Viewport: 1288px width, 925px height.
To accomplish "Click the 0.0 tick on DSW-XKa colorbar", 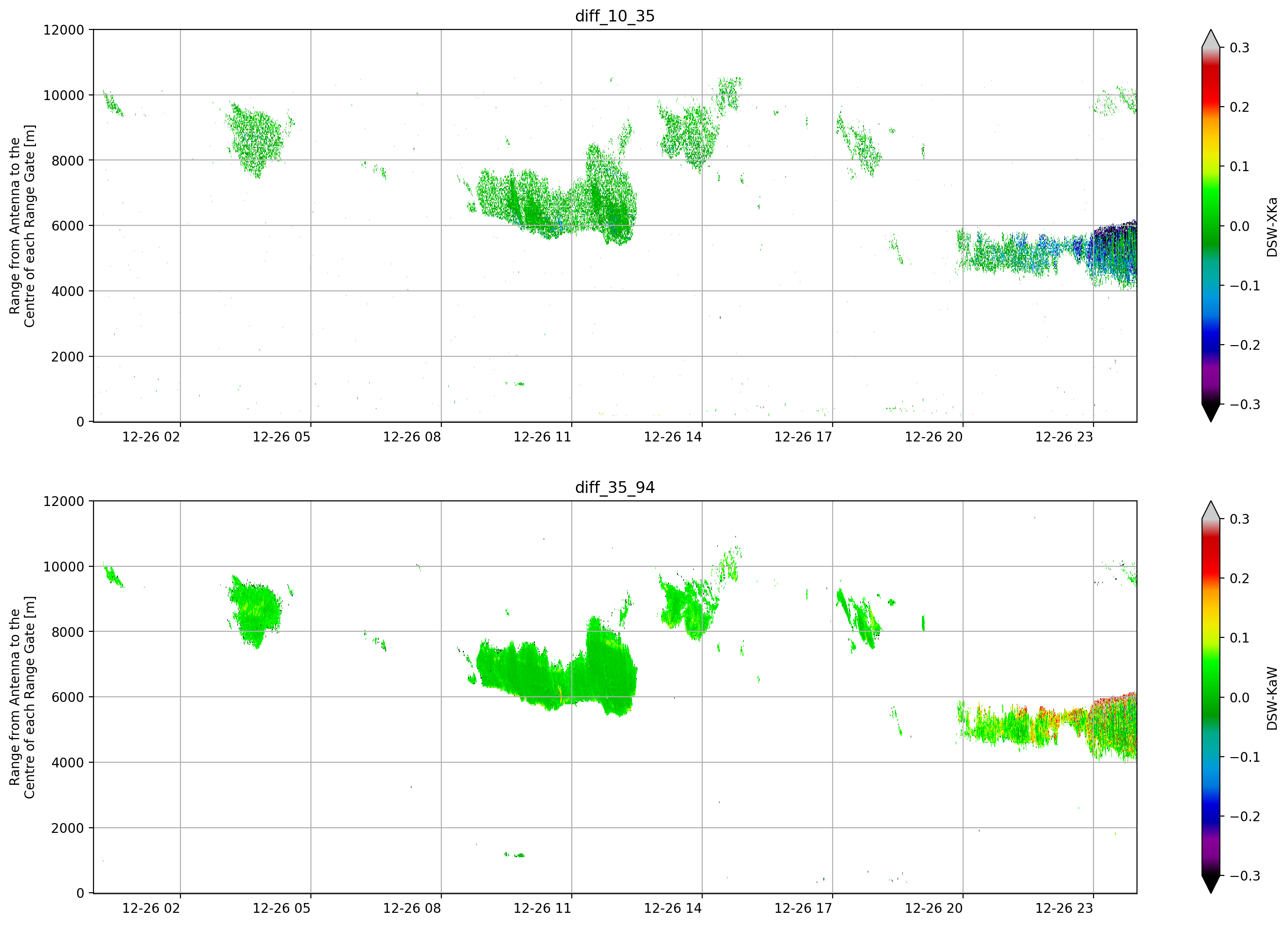I will tap(1239, 226).
